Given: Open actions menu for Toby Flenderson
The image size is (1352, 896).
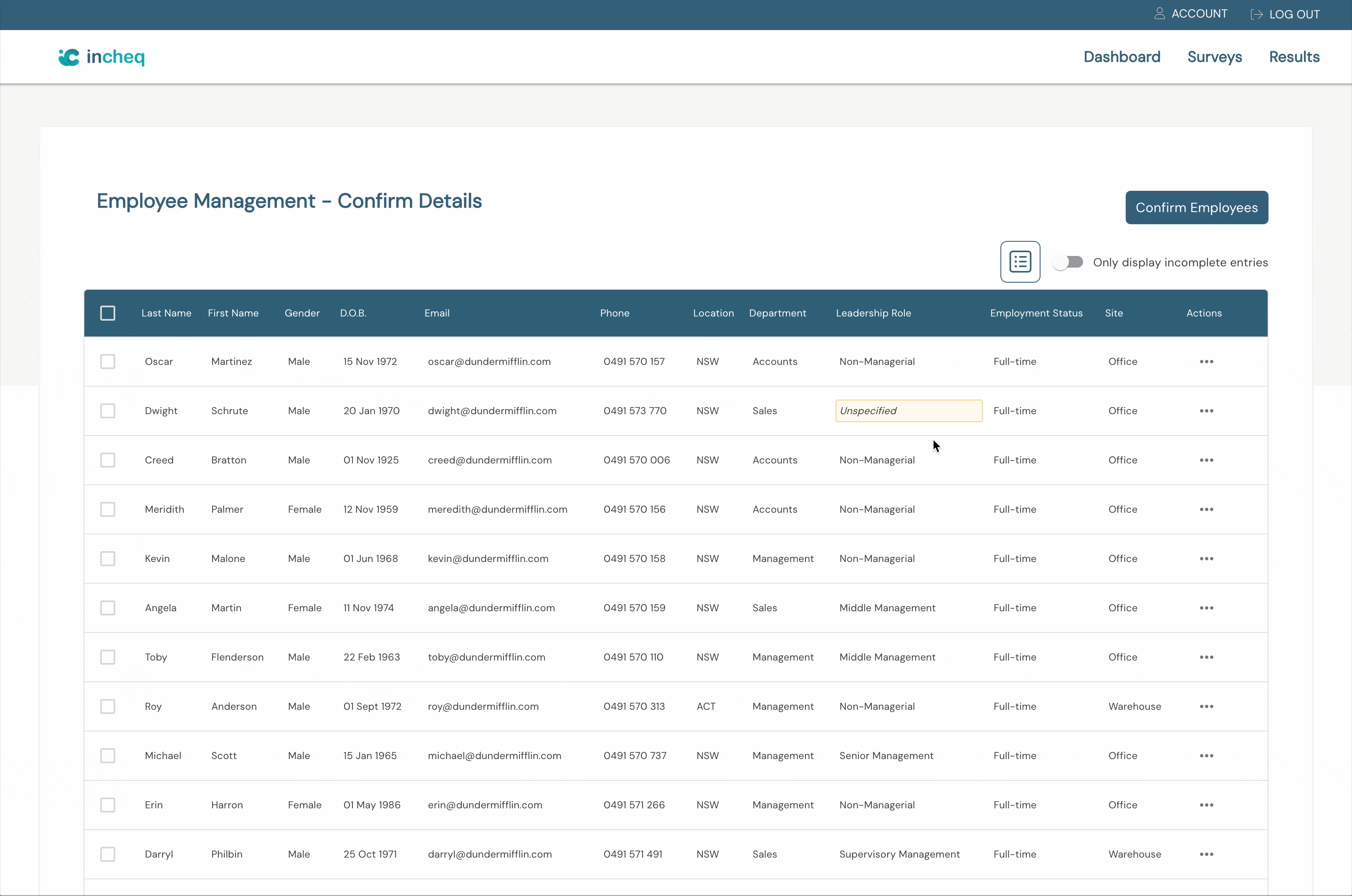Looking at the screenshot, I should point(1206,657).
